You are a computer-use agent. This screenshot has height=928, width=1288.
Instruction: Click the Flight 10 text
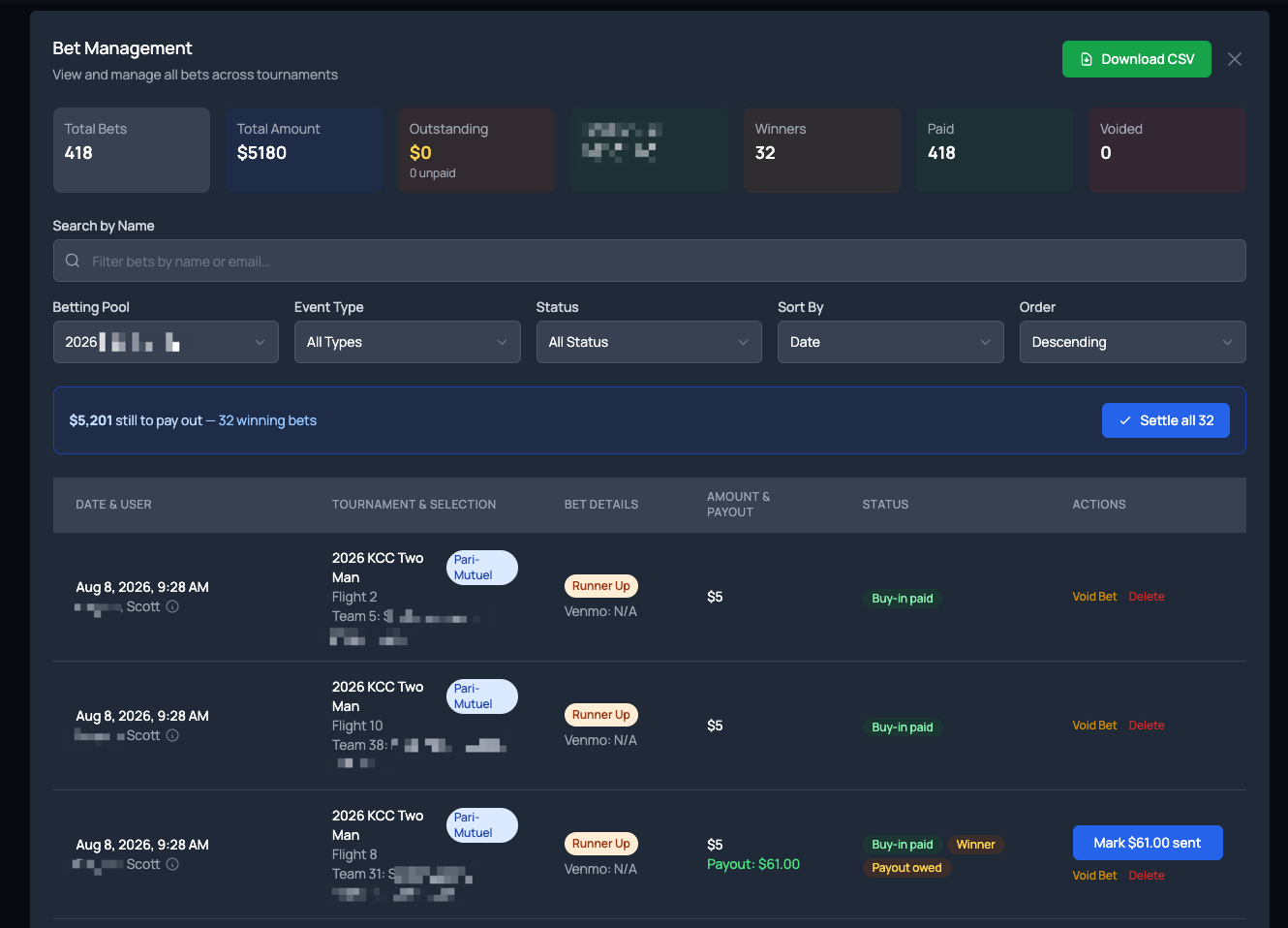pos(357,726)
